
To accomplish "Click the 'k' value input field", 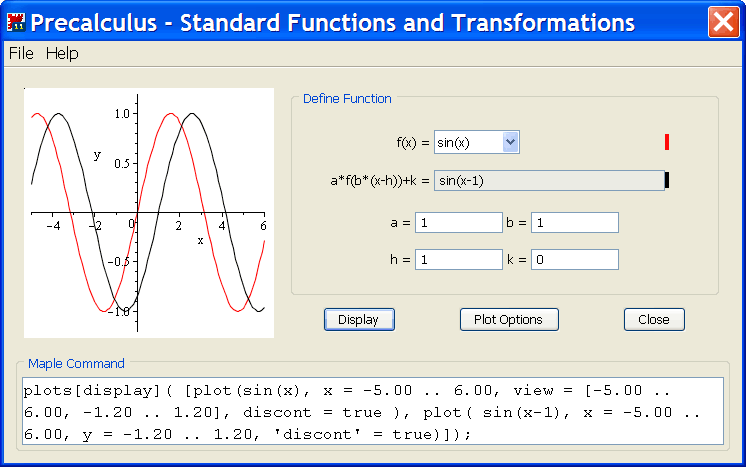I will tap(574, 260).
